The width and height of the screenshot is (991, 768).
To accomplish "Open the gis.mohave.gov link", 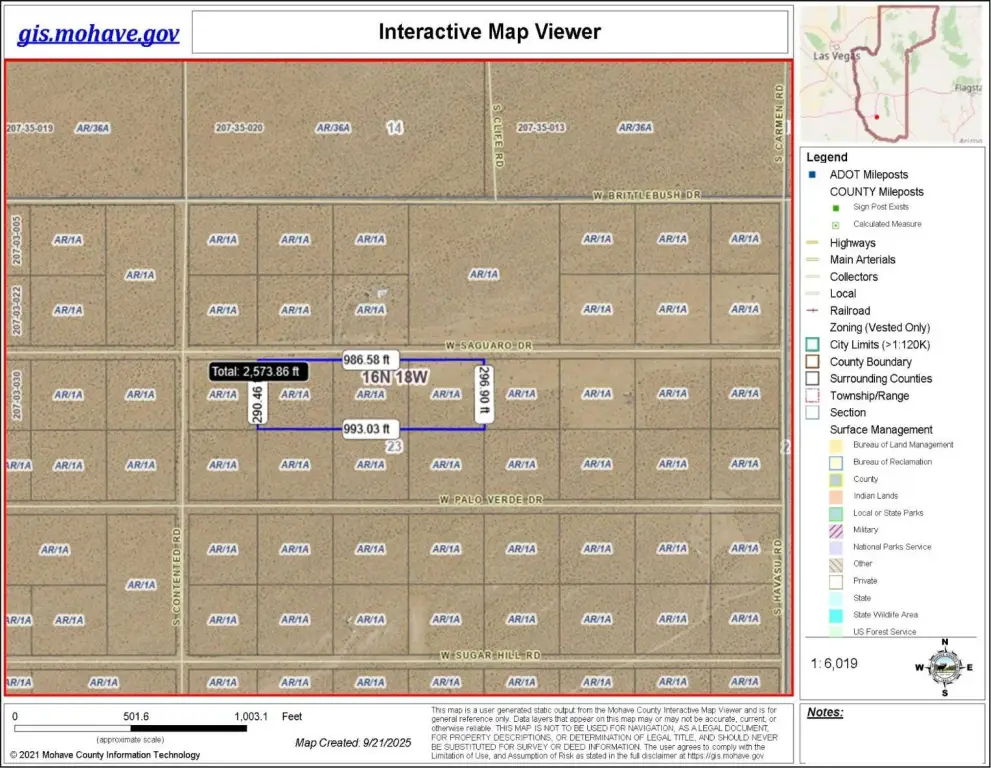I will click(x=98, y=34).
